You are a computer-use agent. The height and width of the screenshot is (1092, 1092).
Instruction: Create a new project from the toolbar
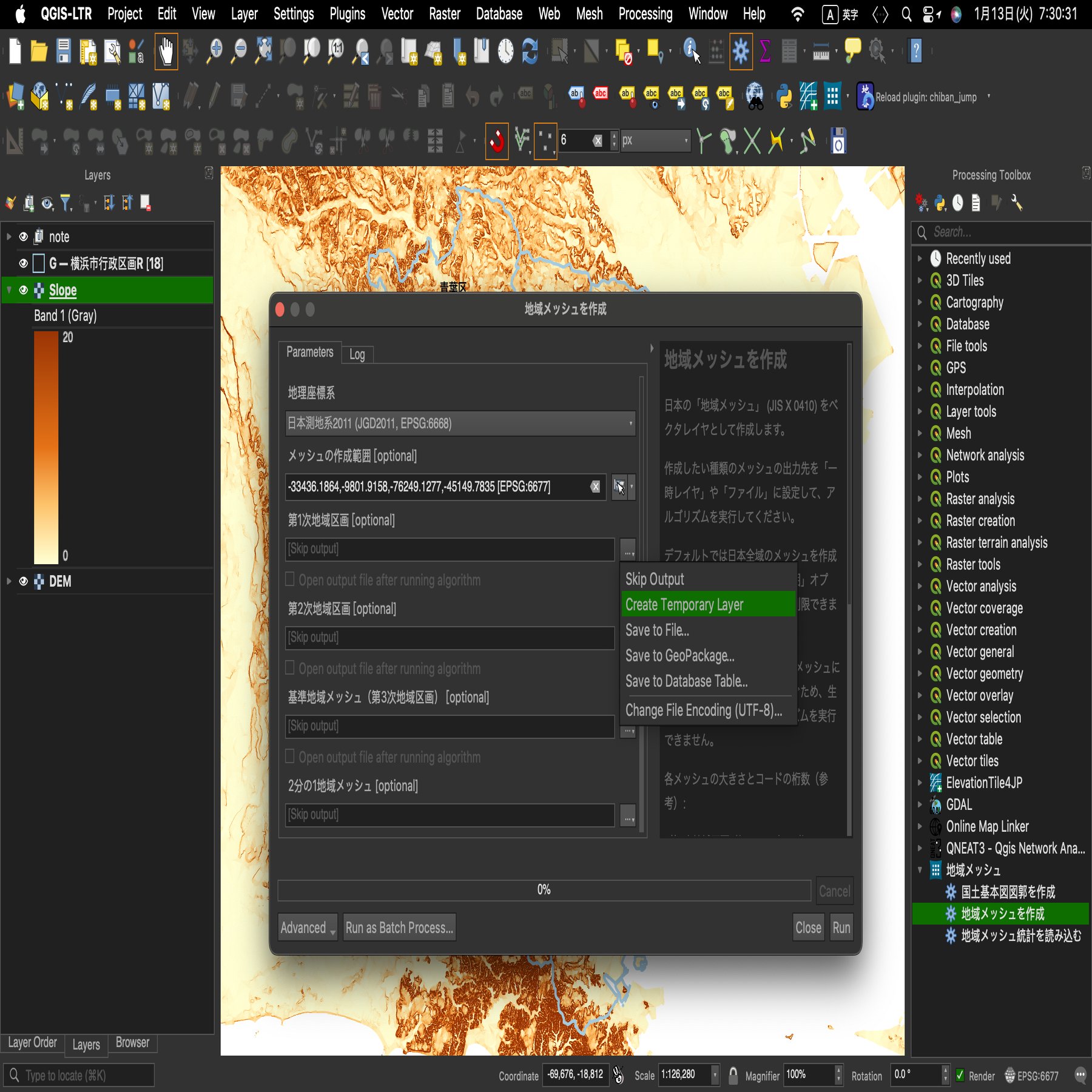[x=15, y=51]
